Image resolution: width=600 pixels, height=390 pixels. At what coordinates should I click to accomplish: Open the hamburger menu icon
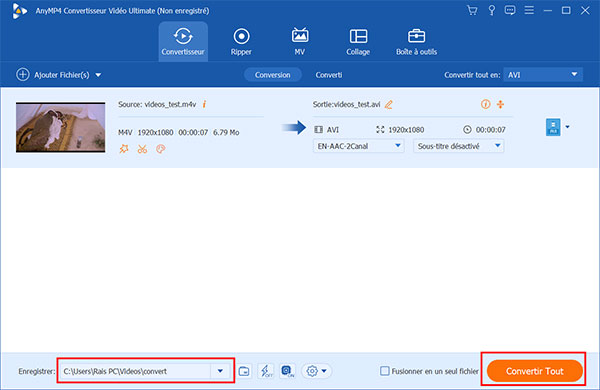[529, 10]
